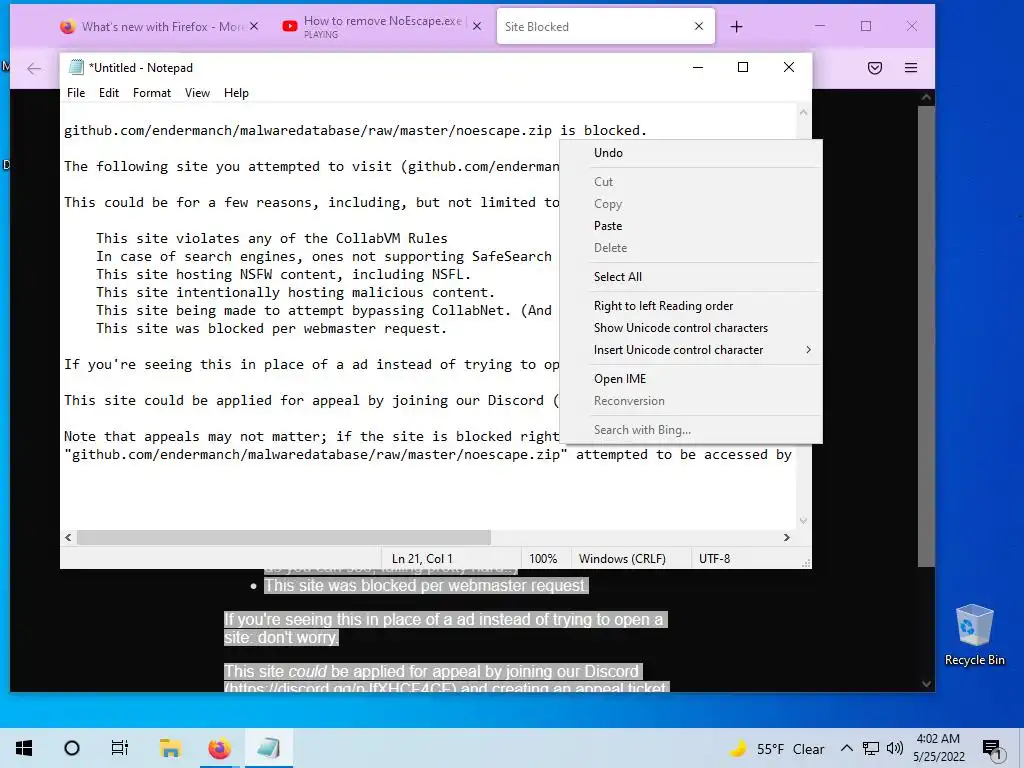Switch to What's new with Firefox tab
Screen dimensions: 1024x768
click(160, 27)
